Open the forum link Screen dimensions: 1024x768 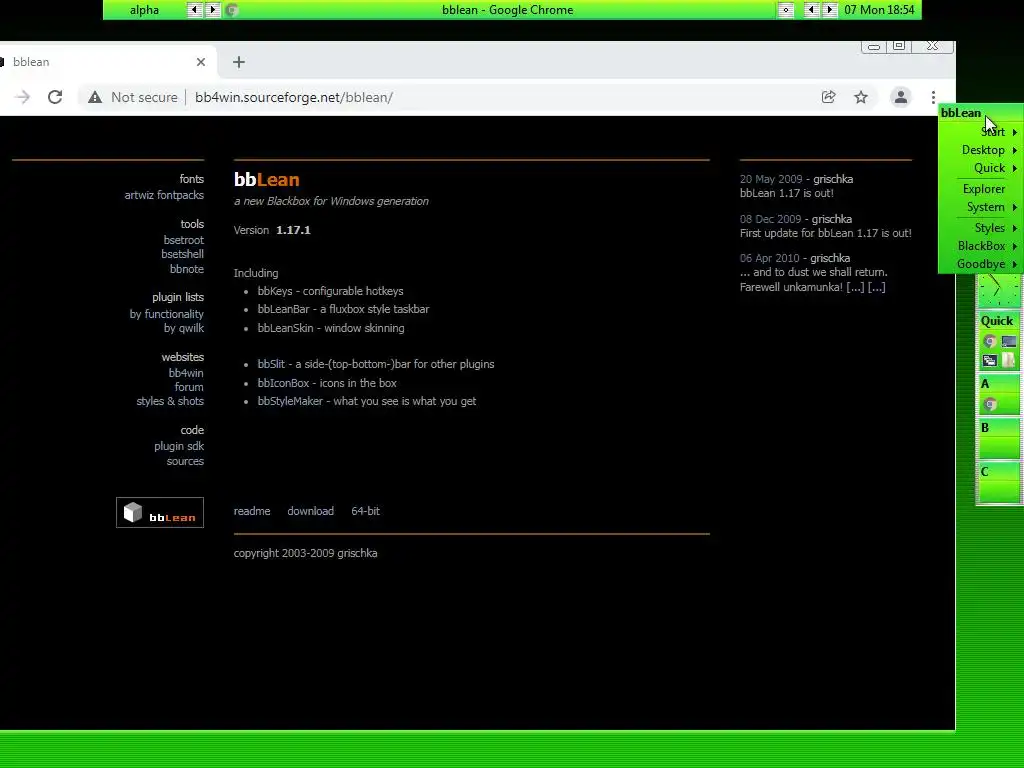[189, 387]
